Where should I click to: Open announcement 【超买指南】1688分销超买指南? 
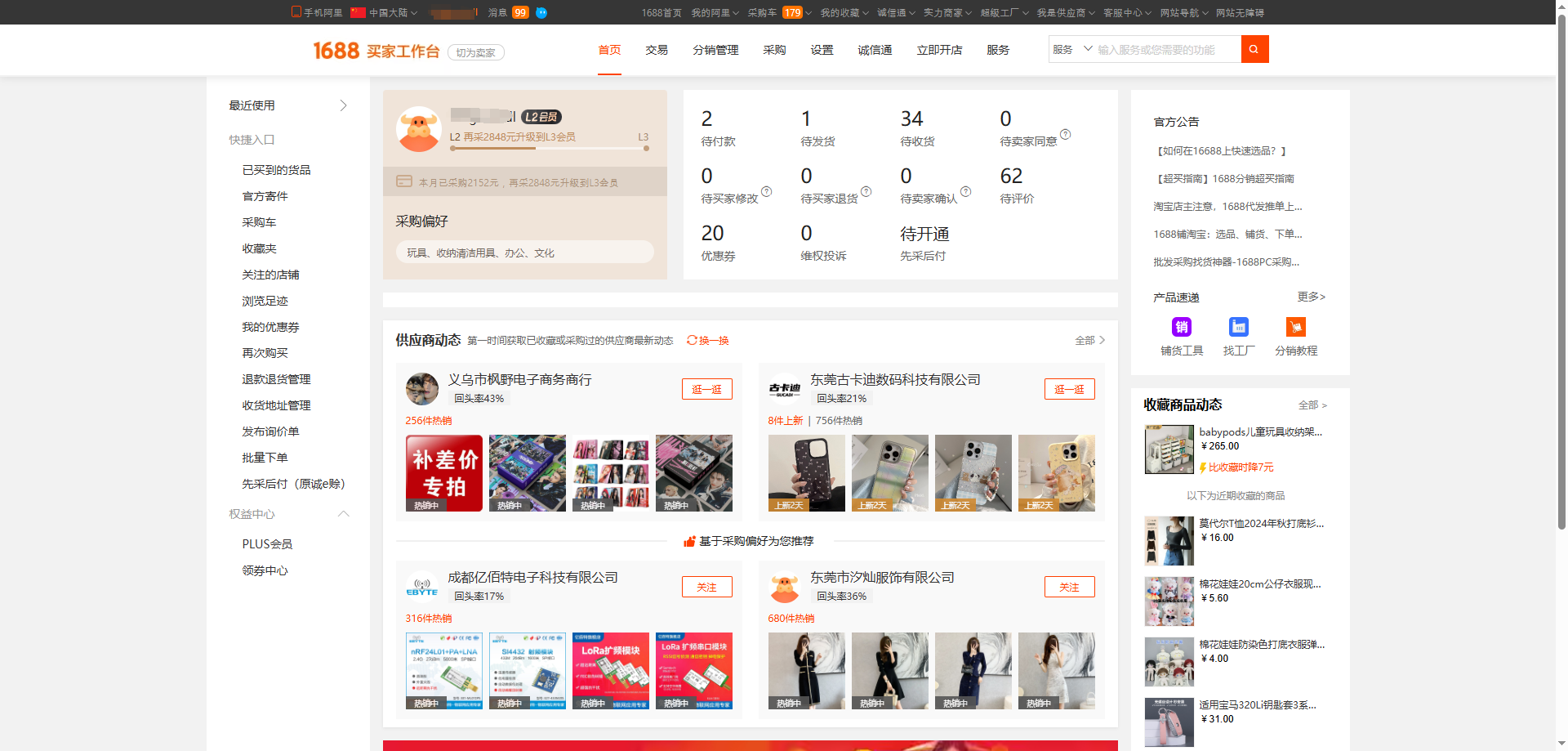1223,178
